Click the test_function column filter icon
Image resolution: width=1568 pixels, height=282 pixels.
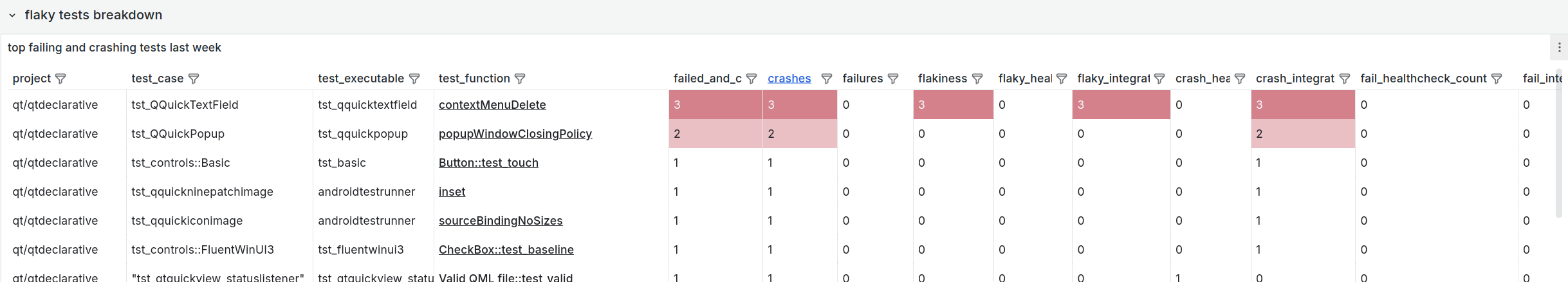click(520, 79)
